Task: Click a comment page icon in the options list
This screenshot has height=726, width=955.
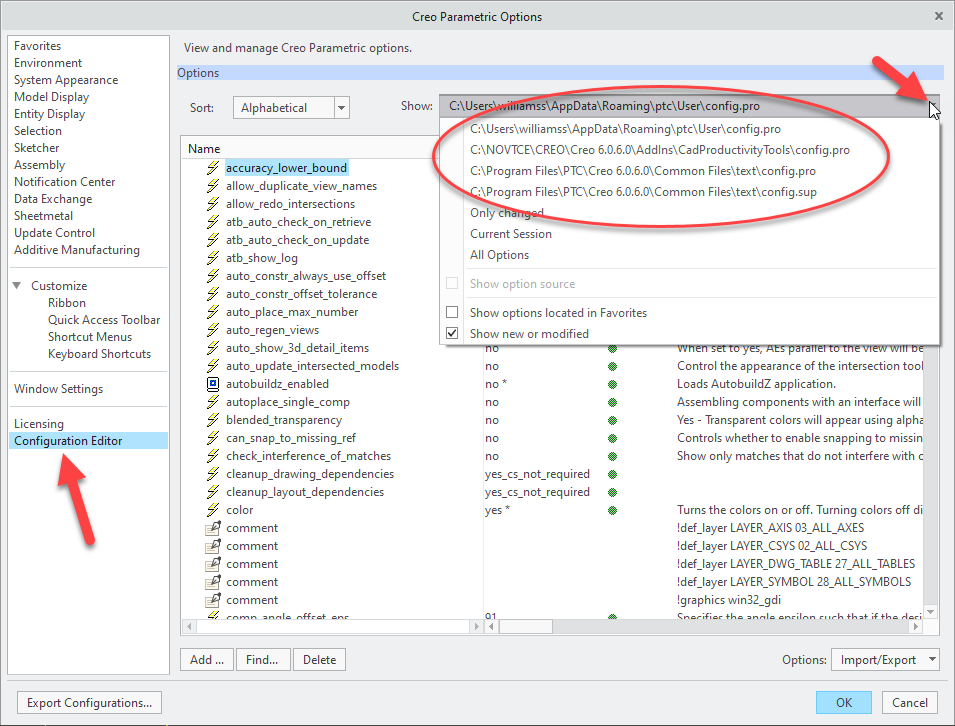Action: pos(213,528)
